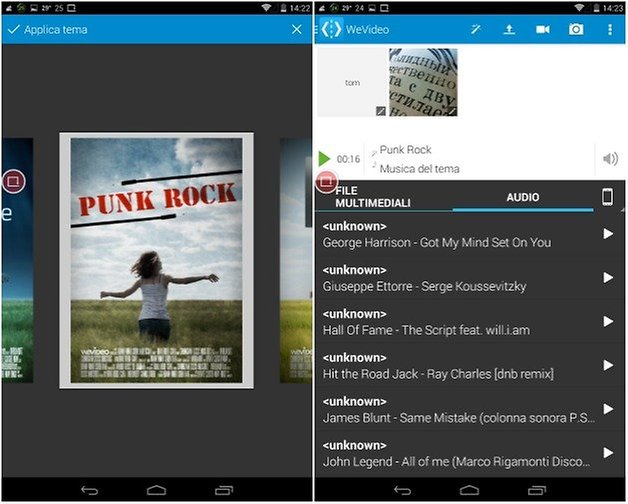Tap Android back button under the audio list
628x504 pixels.
(x=403, y=490)
